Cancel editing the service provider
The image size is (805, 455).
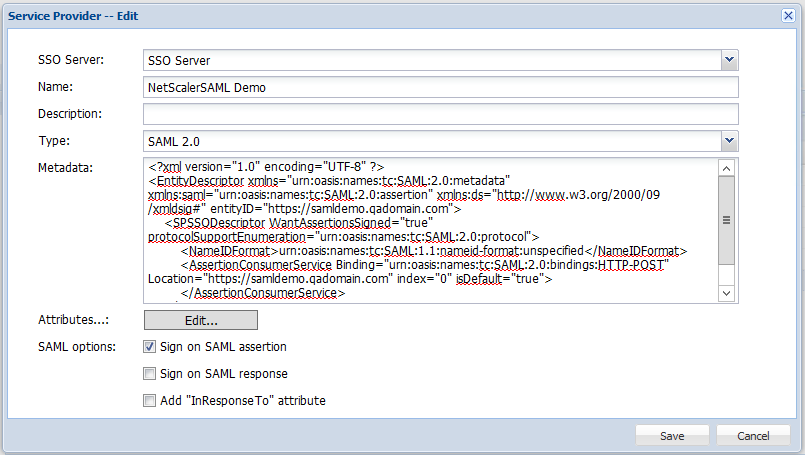[x=753, y=436]
